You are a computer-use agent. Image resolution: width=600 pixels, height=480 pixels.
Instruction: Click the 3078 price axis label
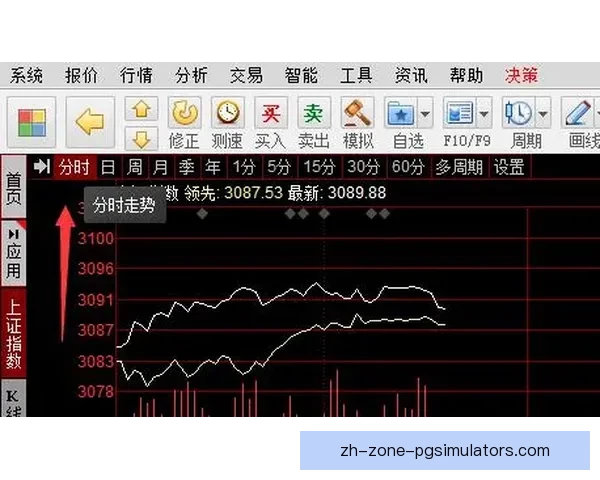coord(96,392)
